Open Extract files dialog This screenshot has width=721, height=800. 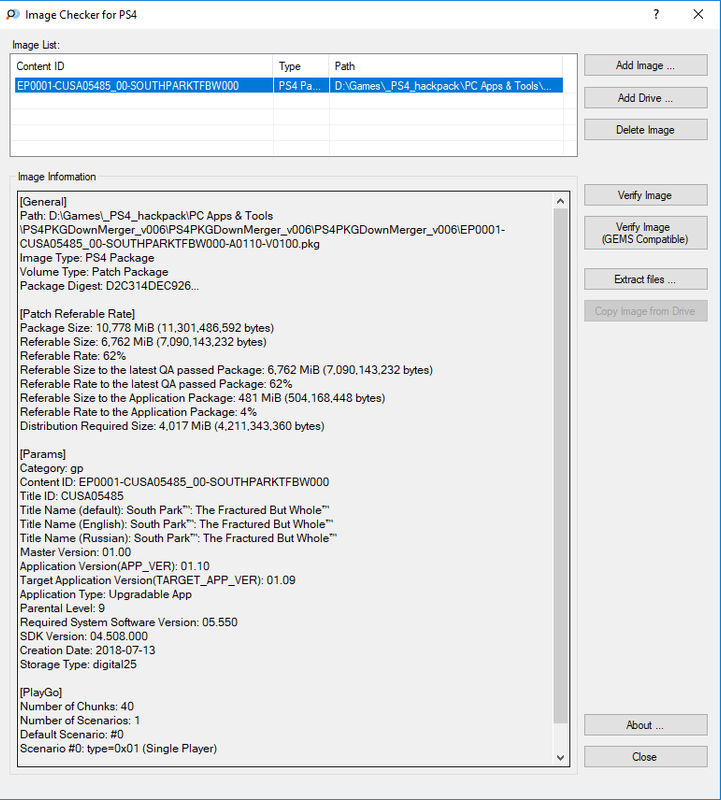pos(645,279)
